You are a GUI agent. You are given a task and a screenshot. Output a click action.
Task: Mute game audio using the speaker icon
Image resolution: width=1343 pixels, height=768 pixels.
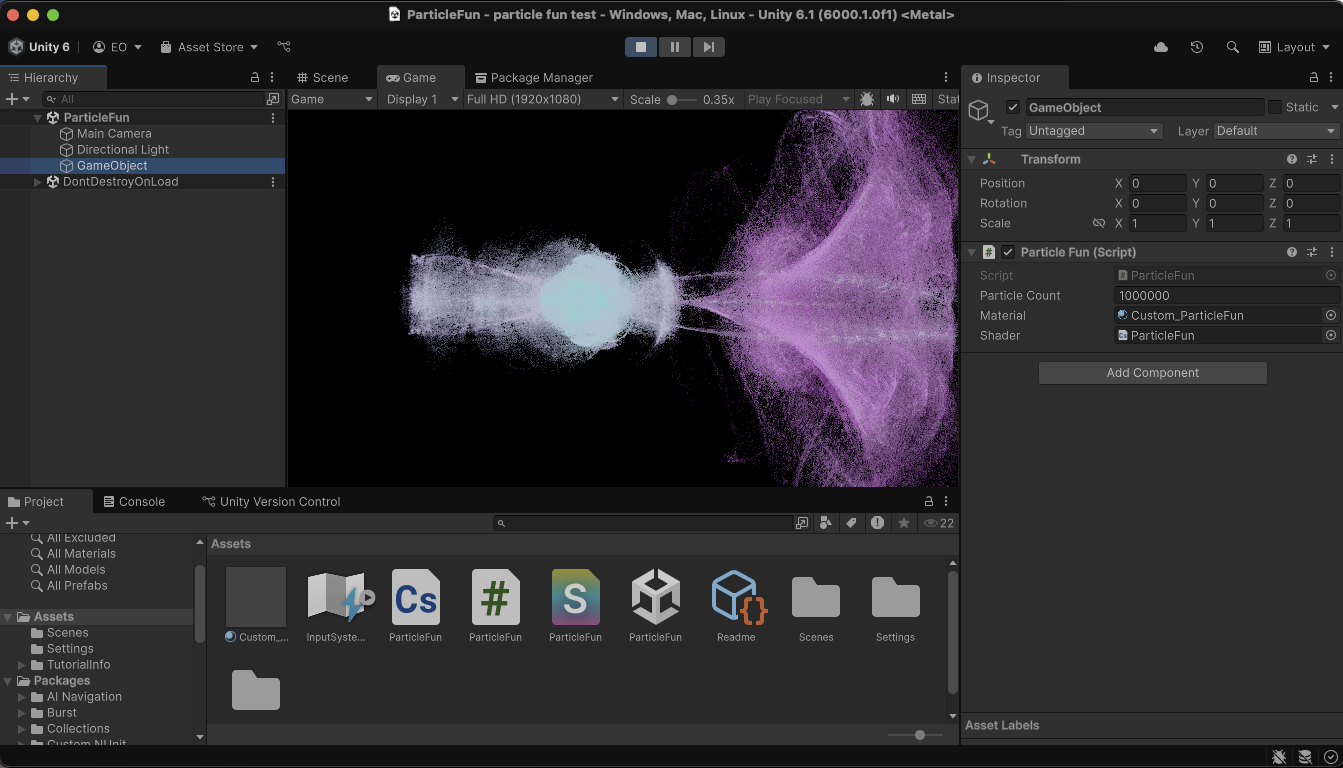tap(892, 99)
